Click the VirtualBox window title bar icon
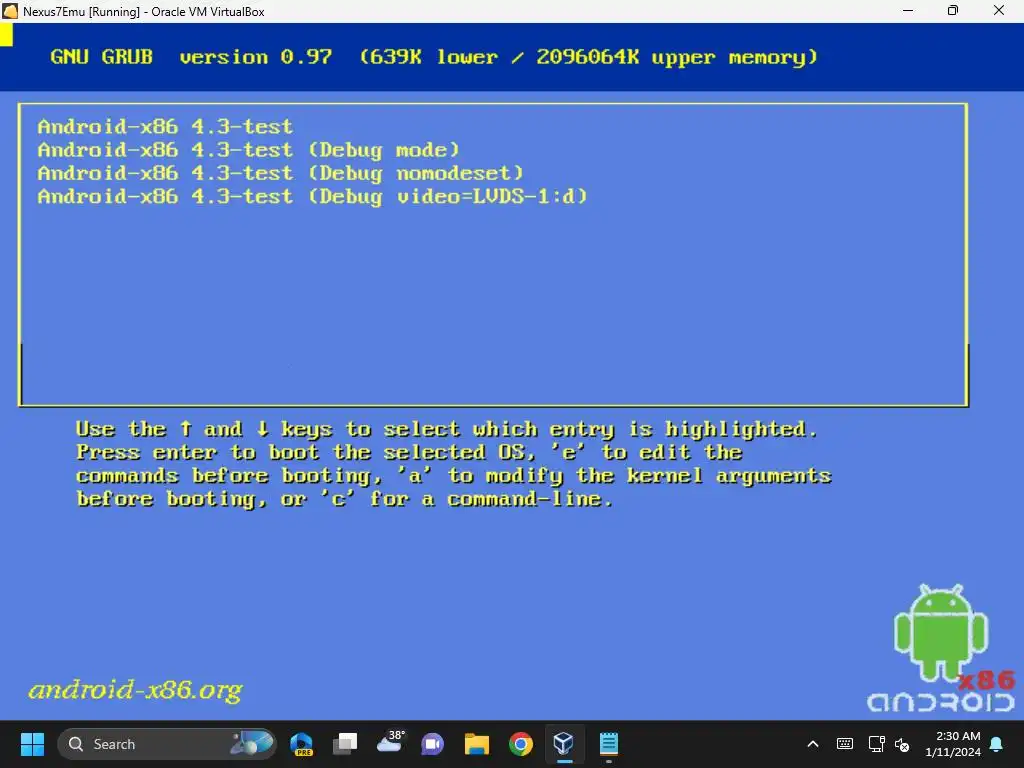The image size is (1024, 768). (x=10, y=11)
